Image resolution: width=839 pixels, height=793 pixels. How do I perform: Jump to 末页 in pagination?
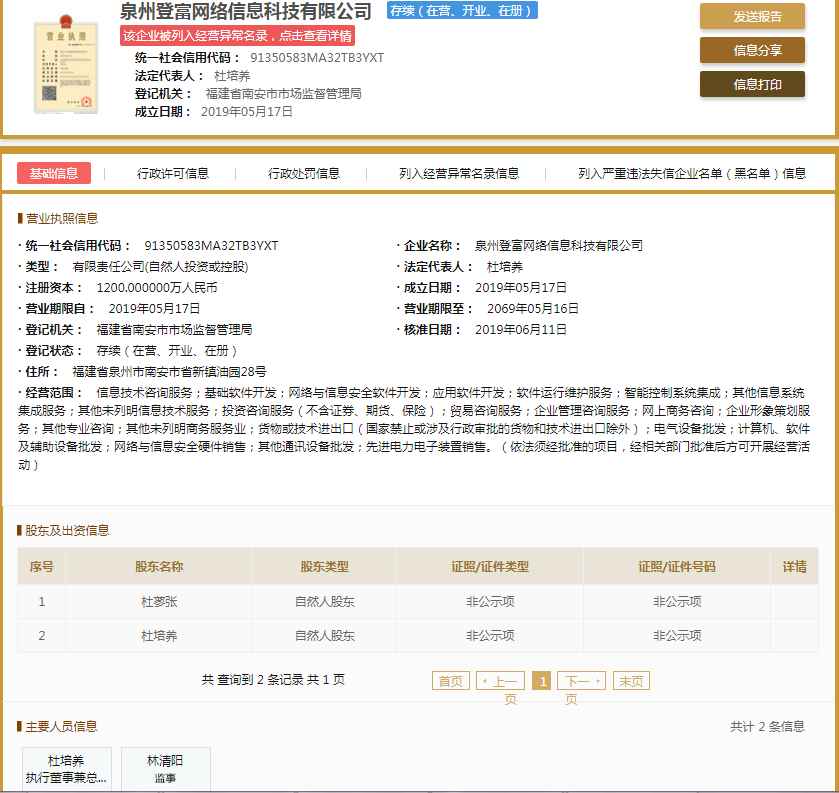(630, 680)
